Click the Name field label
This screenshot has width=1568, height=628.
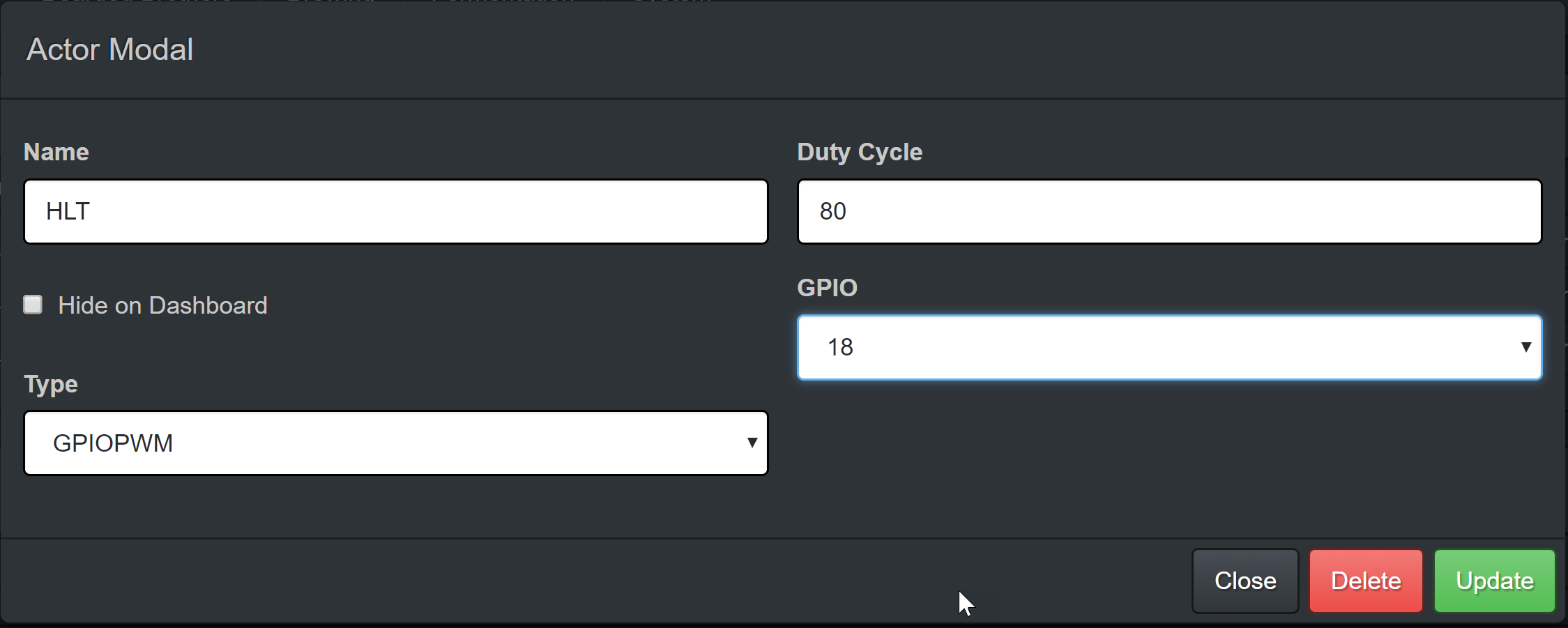point(56,152)
